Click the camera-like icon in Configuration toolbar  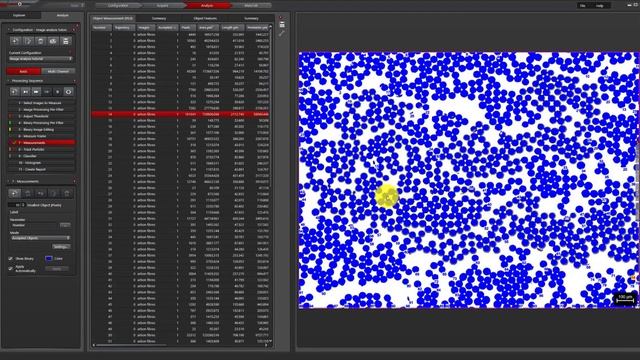coord(53,41)
